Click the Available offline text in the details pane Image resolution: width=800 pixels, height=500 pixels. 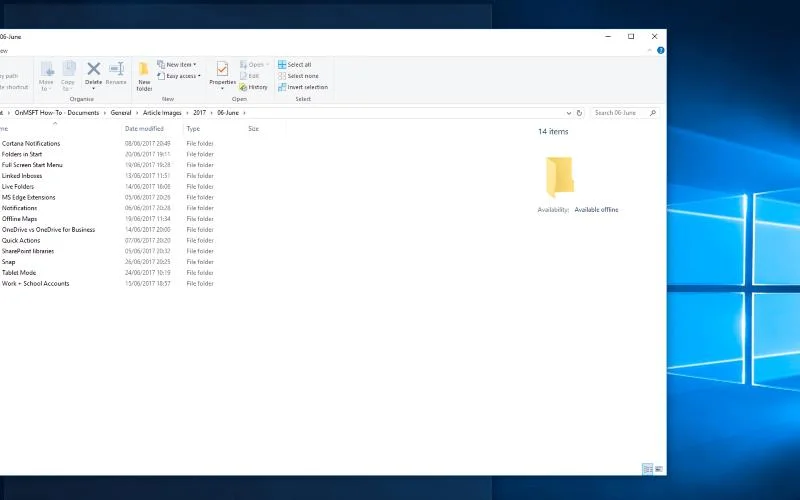596,210
